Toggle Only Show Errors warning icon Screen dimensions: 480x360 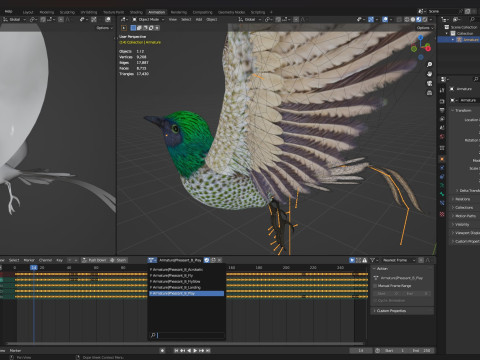pos(365,260)
